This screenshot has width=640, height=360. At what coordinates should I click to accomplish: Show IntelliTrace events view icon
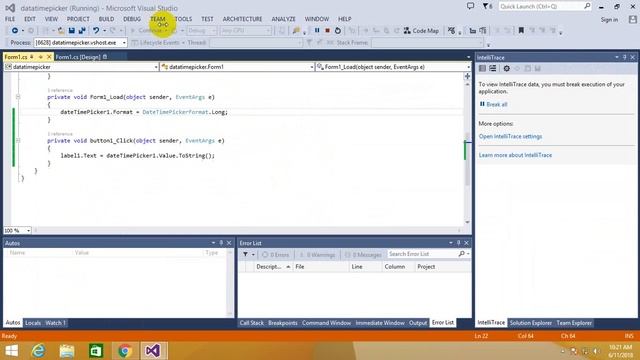(482, 69)
